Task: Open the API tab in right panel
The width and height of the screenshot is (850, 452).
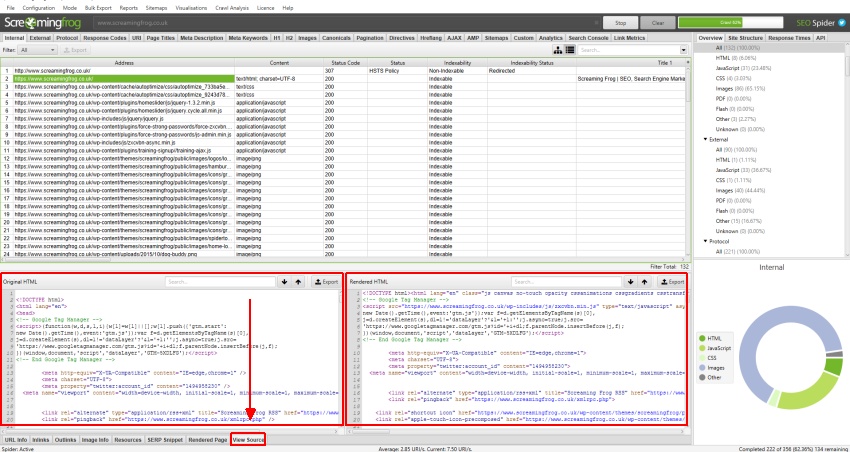Action: (821, 38)
